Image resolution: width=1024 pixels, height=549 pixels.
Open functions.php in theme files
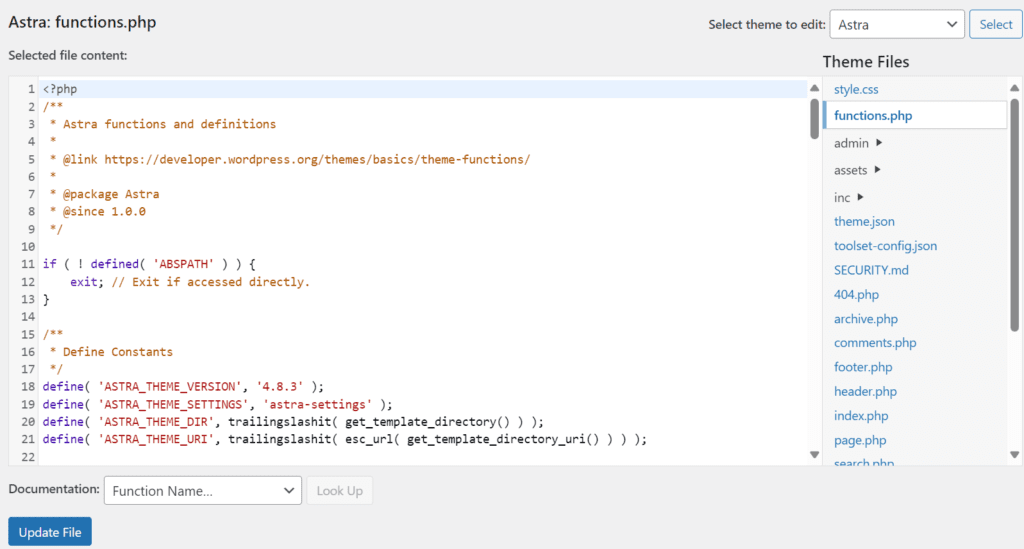point(872,116)
